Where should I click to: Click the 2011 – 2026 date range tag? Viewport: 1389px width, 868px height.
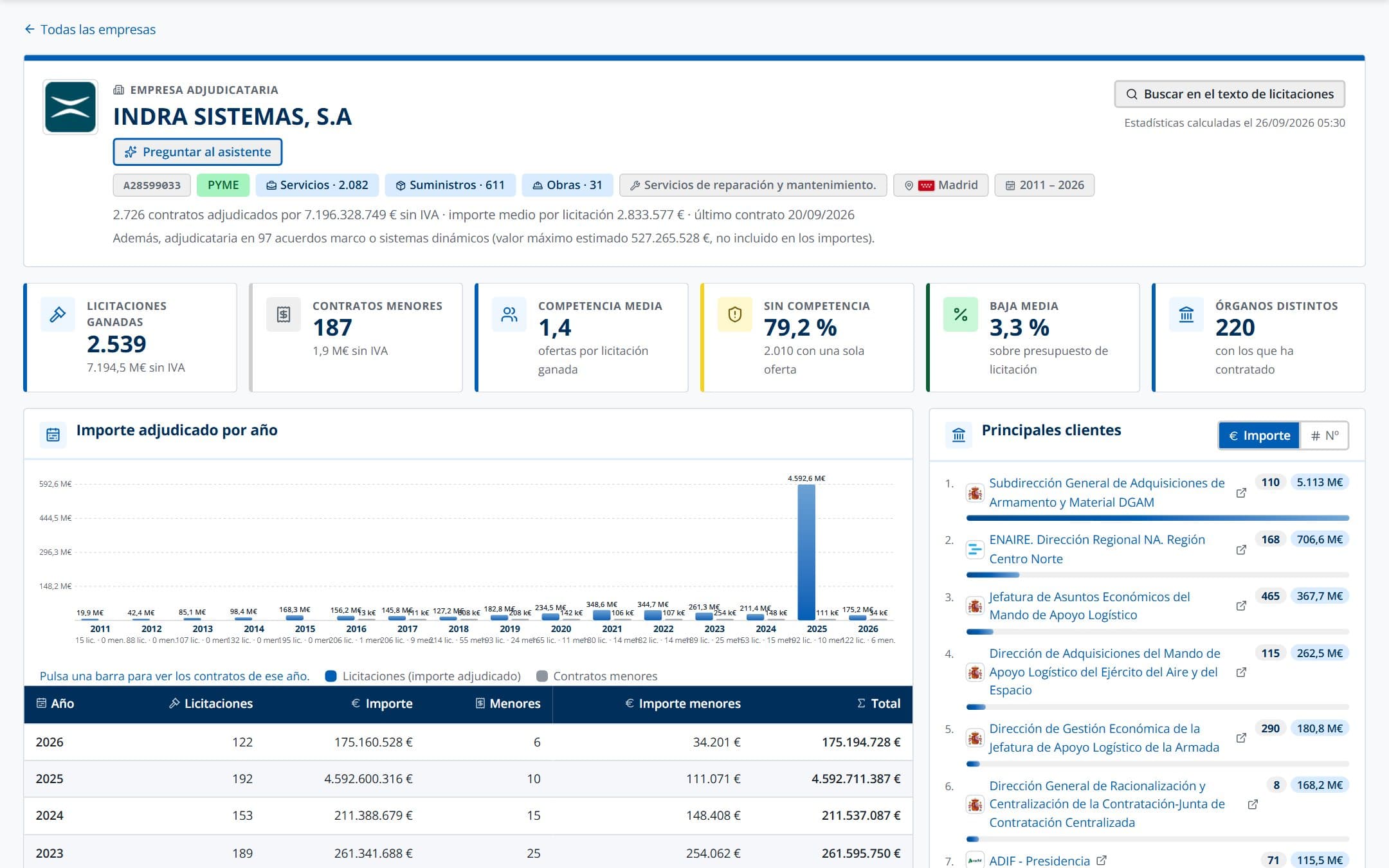click(1044, 185)
